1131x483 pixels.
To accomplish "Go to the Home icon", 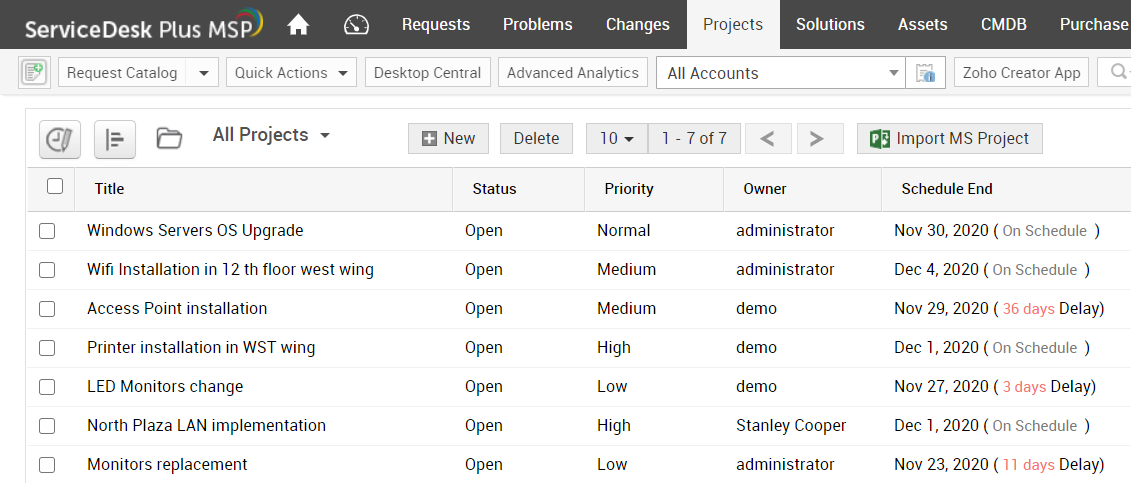I will (298, 24).
